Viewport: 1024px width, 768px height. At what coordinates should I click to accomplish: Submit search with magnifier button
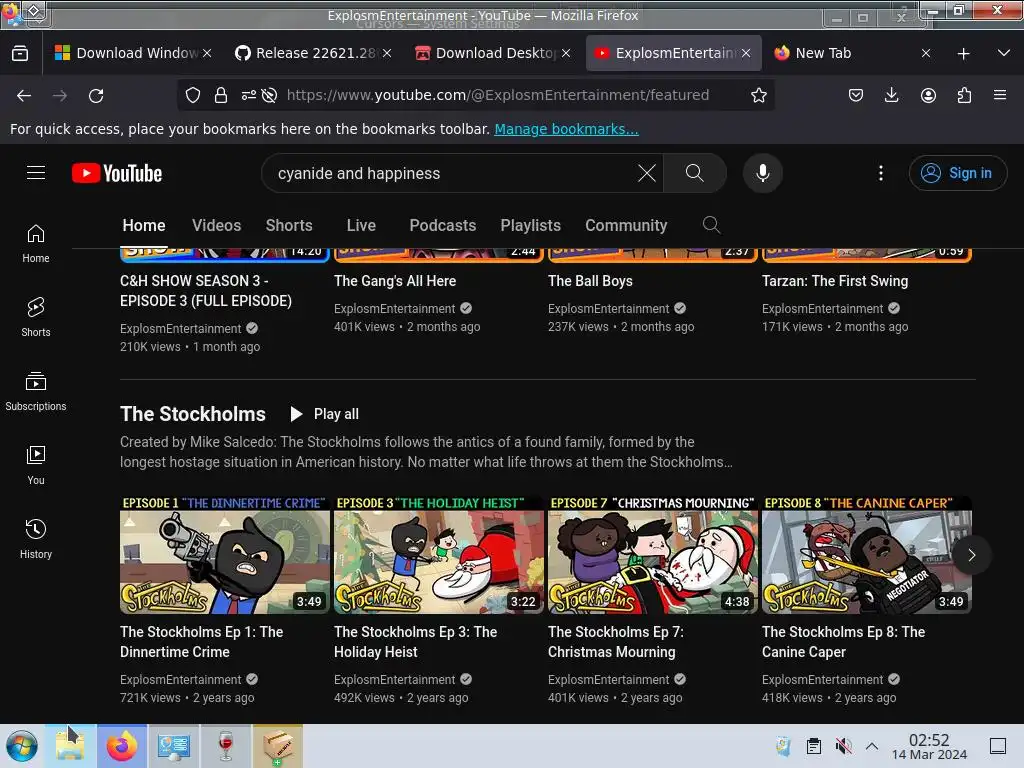pos(695,173)
